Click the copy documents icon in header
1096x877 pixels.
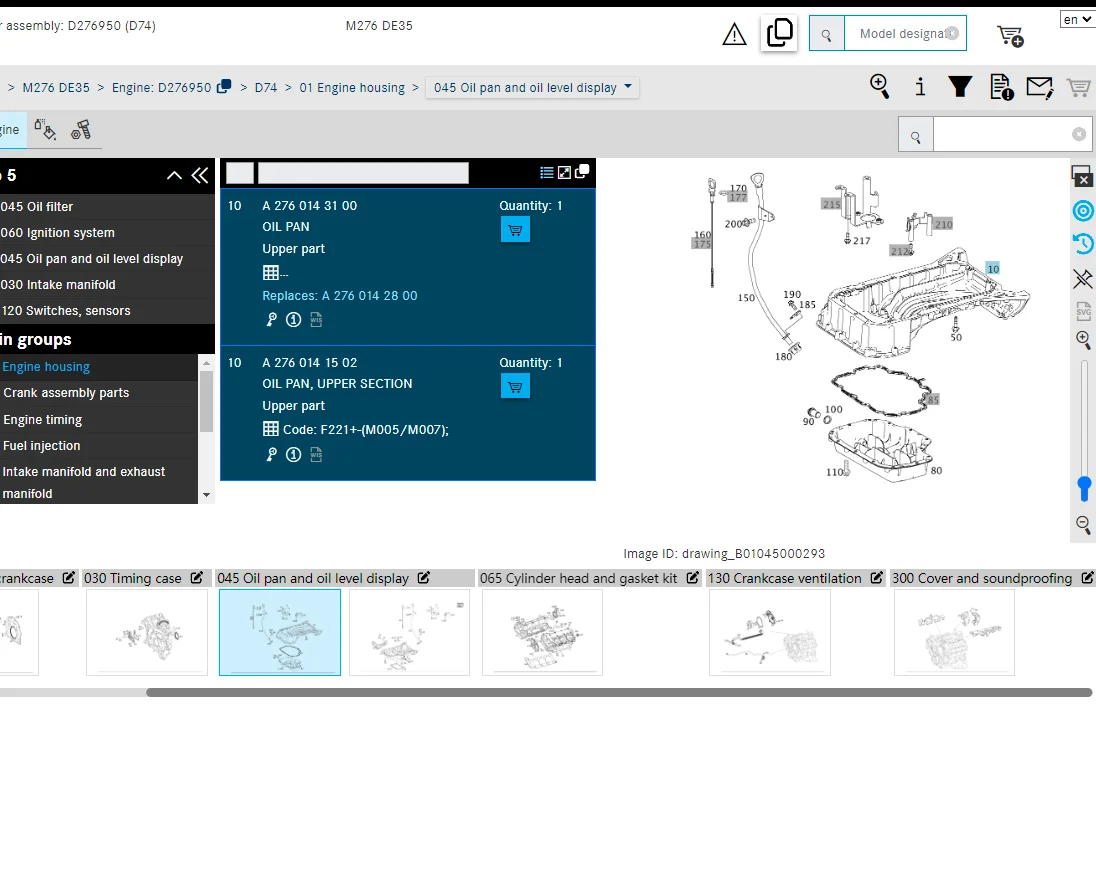pos(779,33)
